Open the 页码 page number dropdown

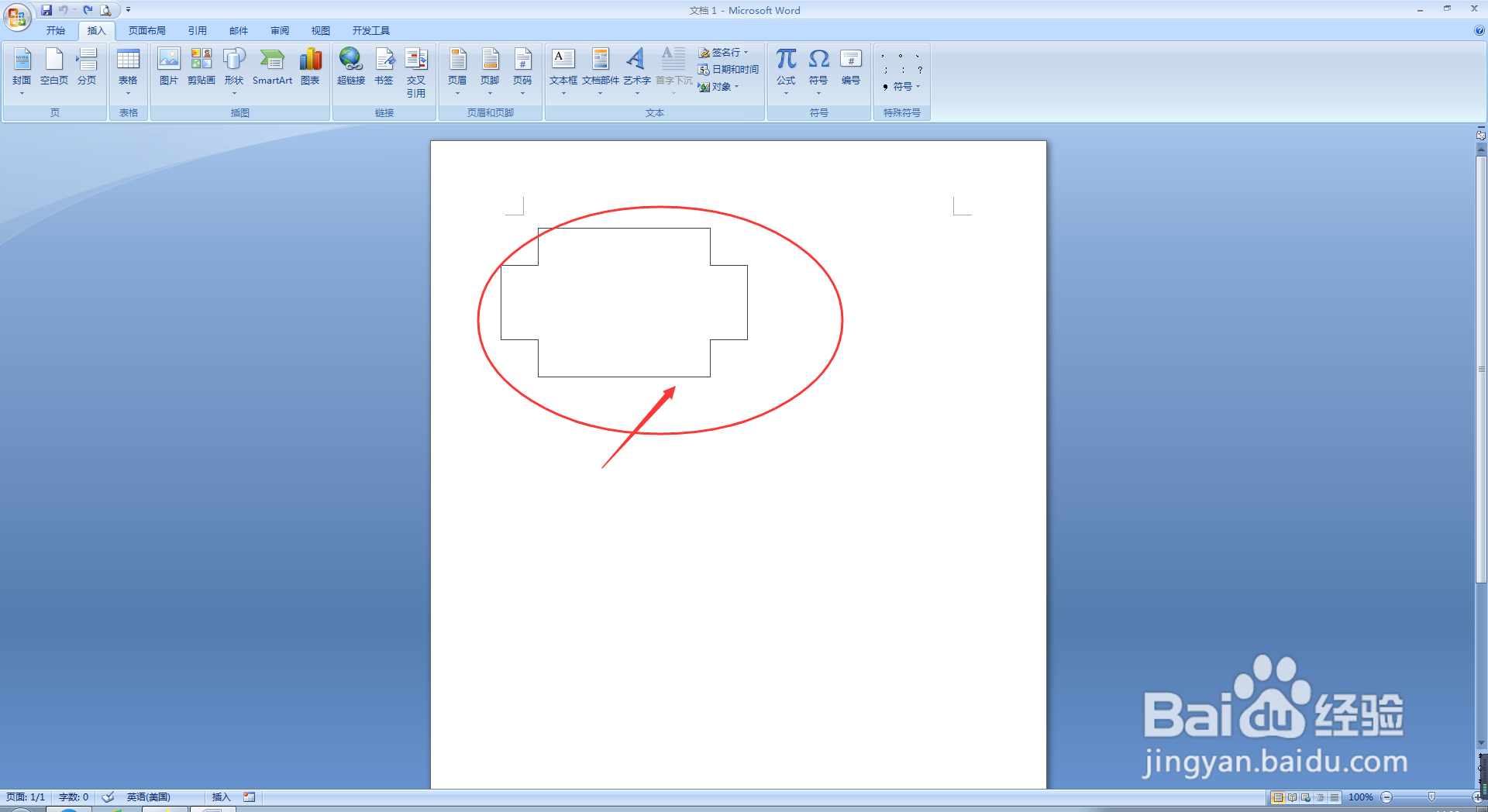[x=522, y=71]
